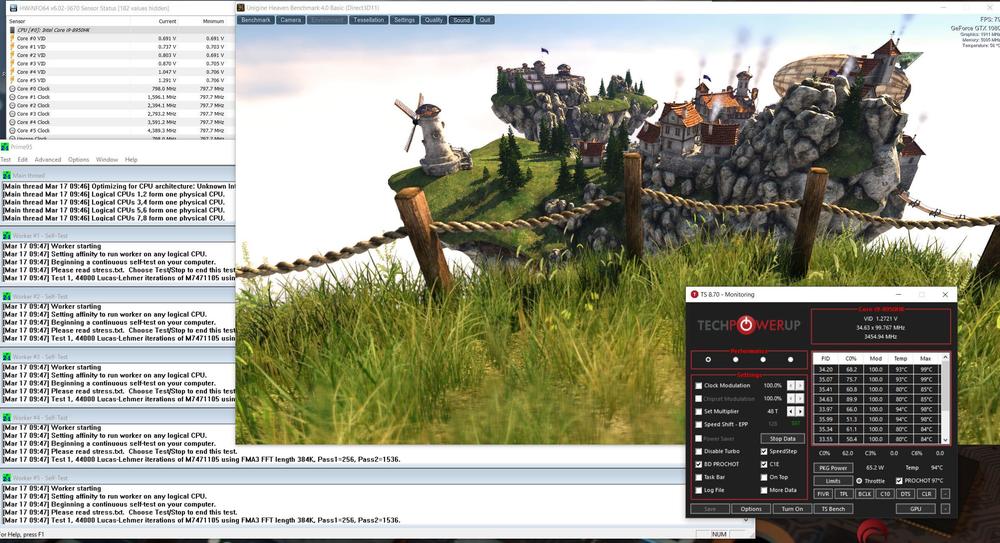Click the Unigine Heaven window title icon

[x=243, y=7]
